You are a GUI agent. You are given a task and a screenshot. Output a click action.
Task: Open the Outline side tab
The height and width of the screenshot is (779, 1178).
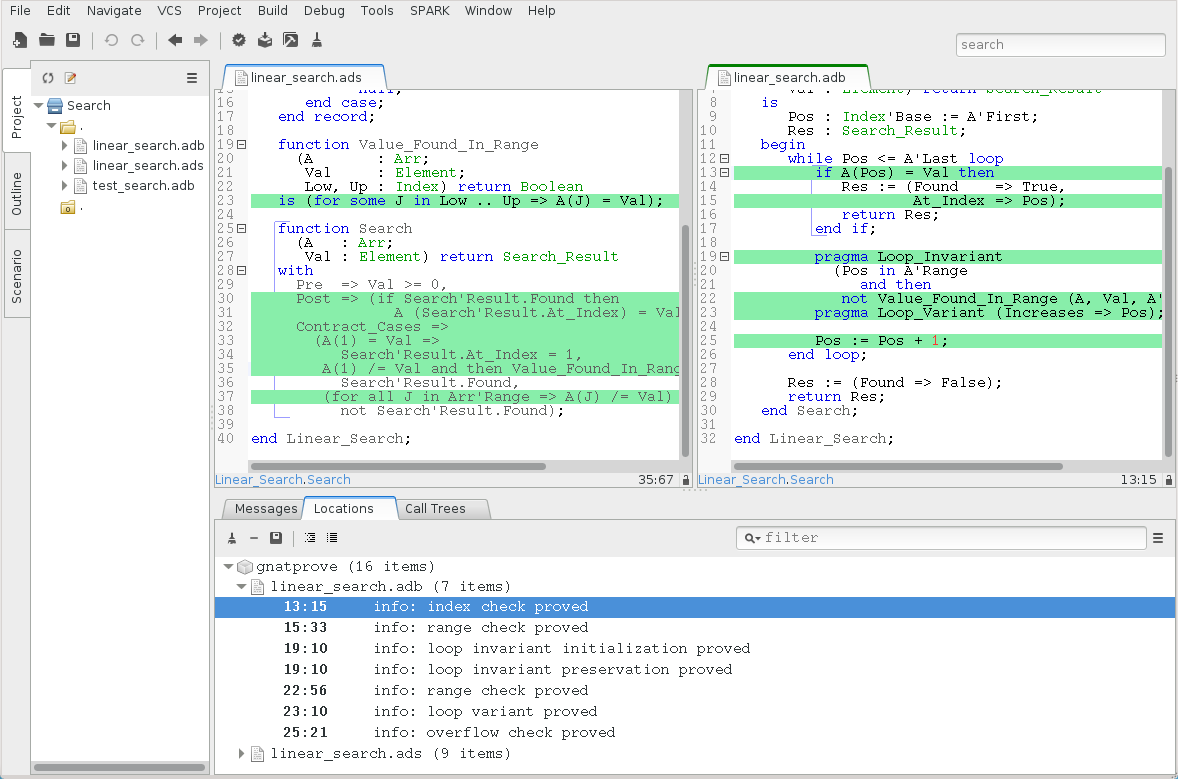click(17, 194)
